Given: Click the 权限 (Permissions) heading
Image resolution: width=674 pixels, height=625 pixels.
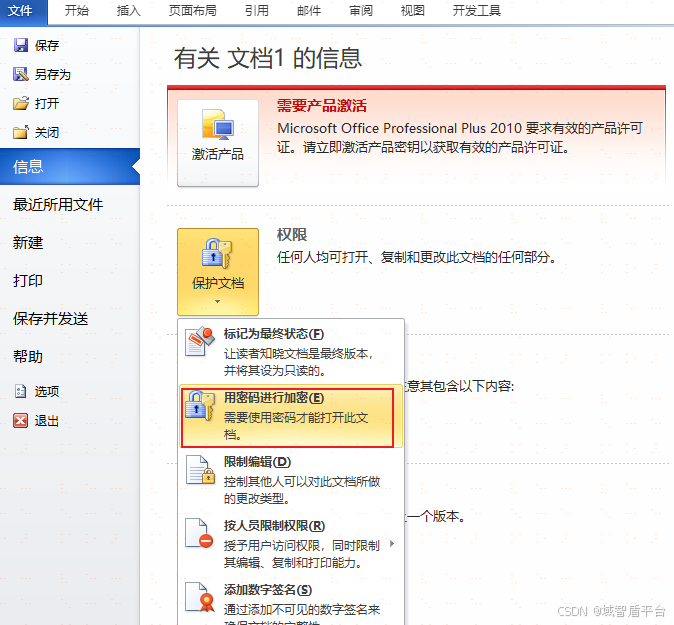Looking at the screenshot, I should click(x=292, y=235).
